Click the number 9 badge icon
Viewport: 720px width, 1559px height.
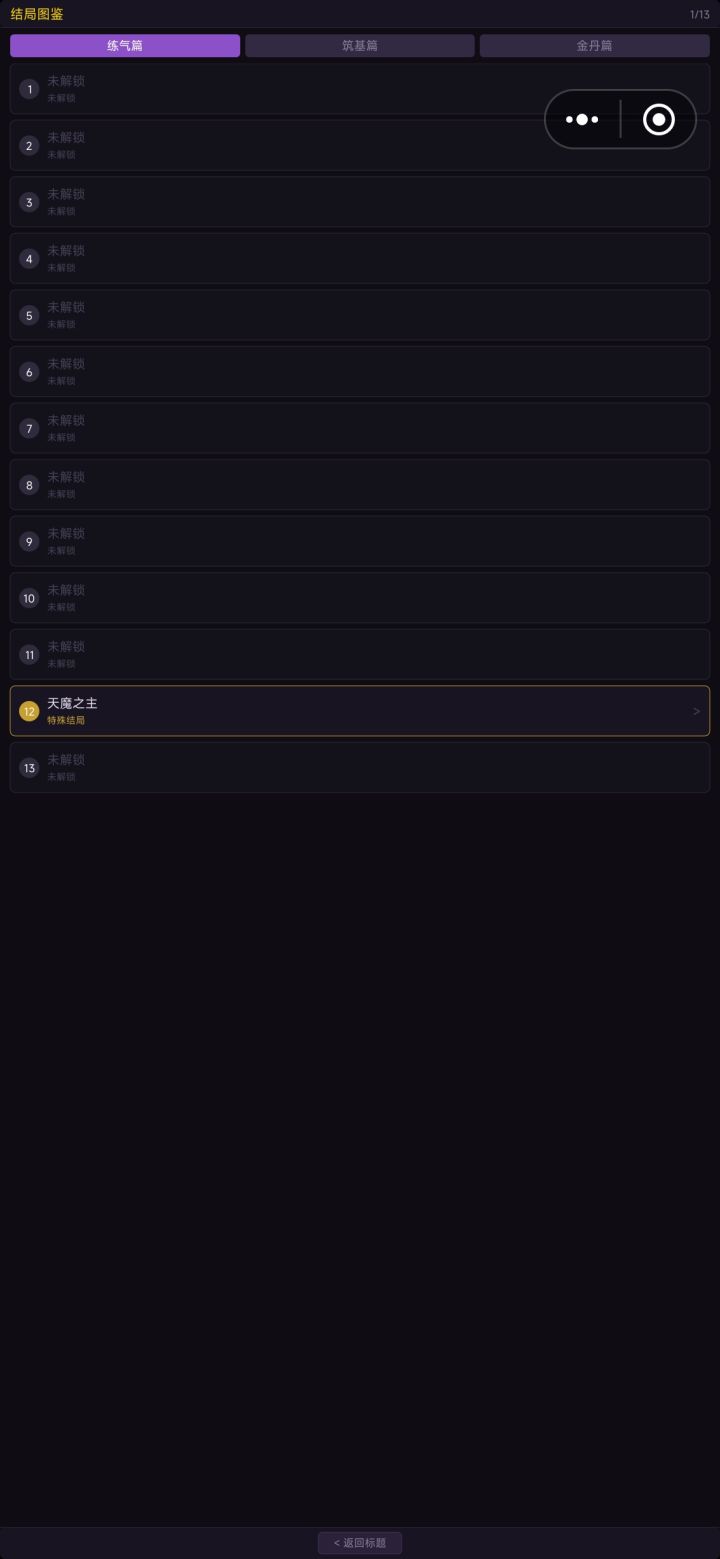coord(29,542)
